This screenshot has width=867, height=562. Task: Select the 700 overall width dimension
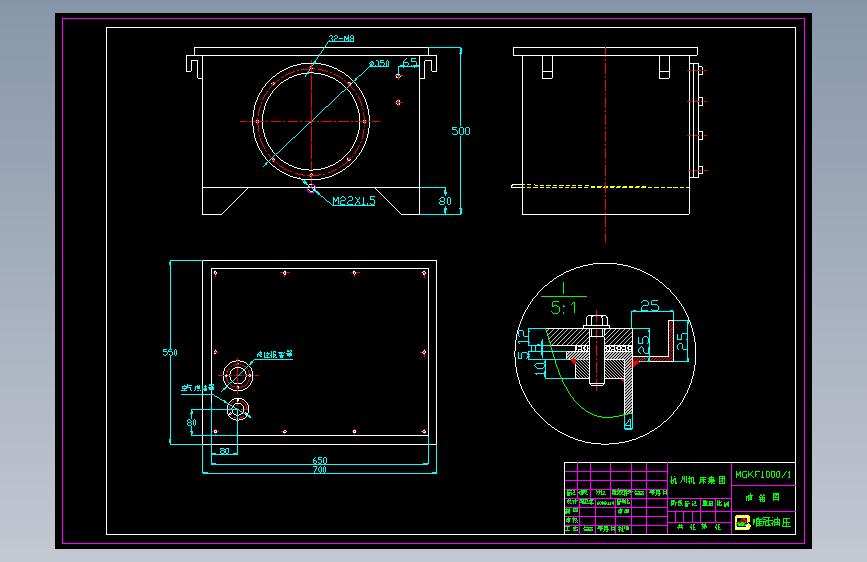[320, 470]
